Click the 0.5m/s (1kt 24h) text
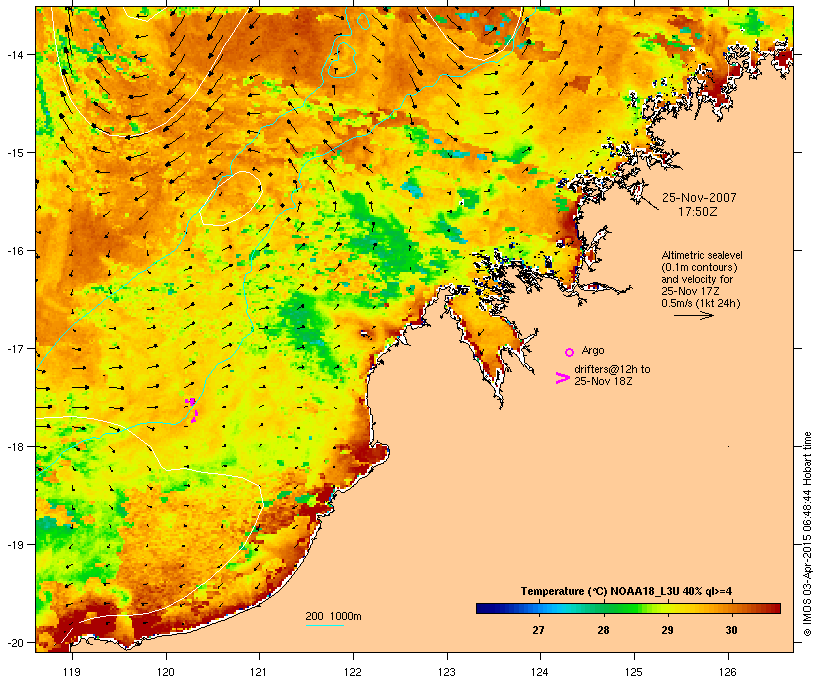The height and width of the screenshot is (680, 820). click(701, 303)
